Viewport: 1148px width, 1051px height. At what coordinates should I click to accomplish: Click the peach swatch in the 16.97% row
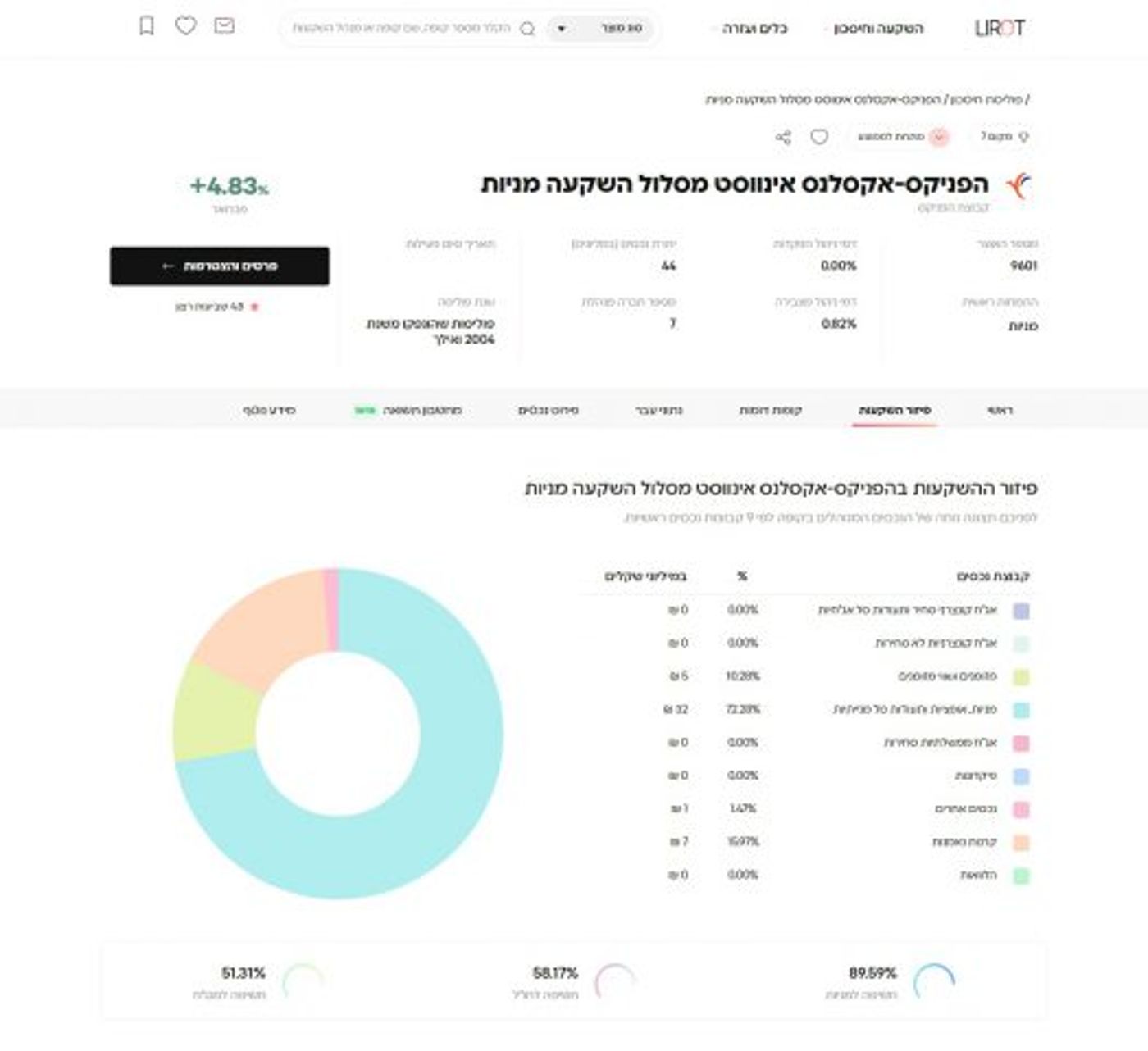pyautogui.click(x=1021, y=843)
